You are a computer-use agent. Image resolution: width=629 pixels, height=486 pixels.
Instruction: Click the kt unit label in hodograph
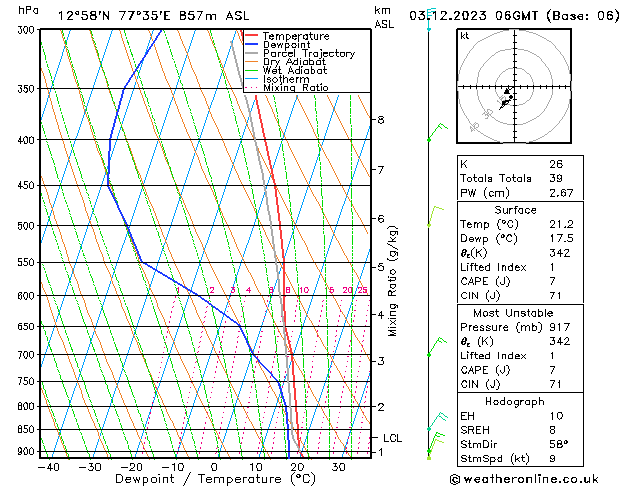[x=465, y=36]
